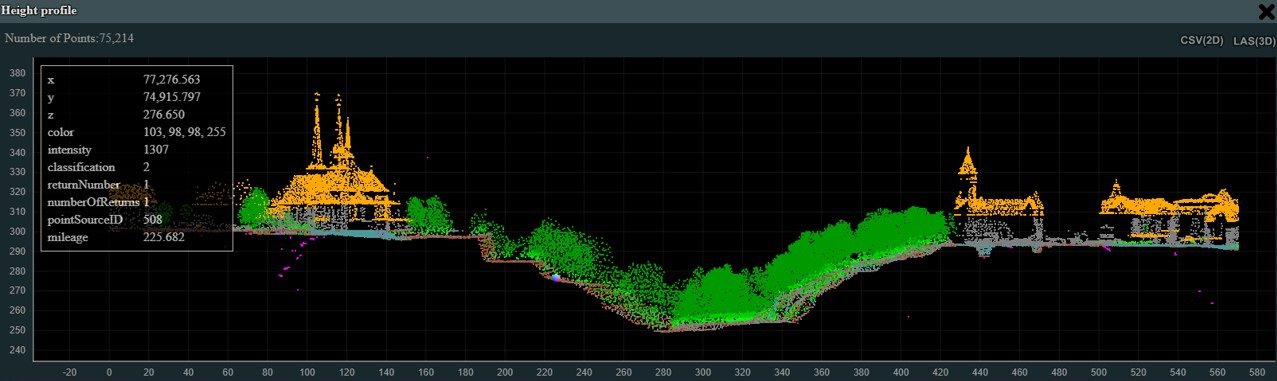1277x381 pixels.
Task: Click the intensity value 1307
Action: [155, 149]
